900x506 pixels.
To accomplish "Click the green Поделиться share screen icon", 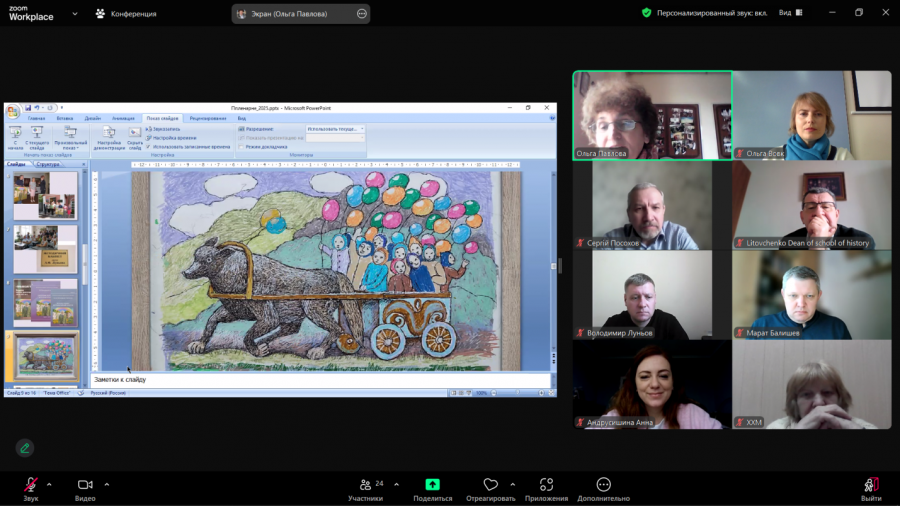I will [x=432, y=485].
